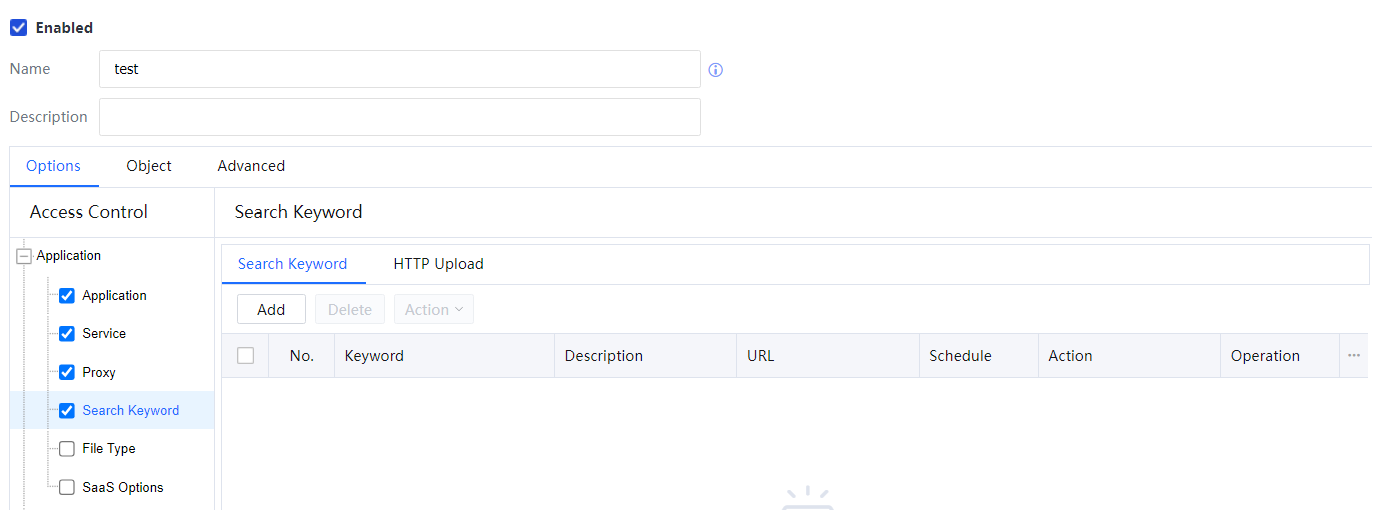Click the Delete button

click(350, 310)
